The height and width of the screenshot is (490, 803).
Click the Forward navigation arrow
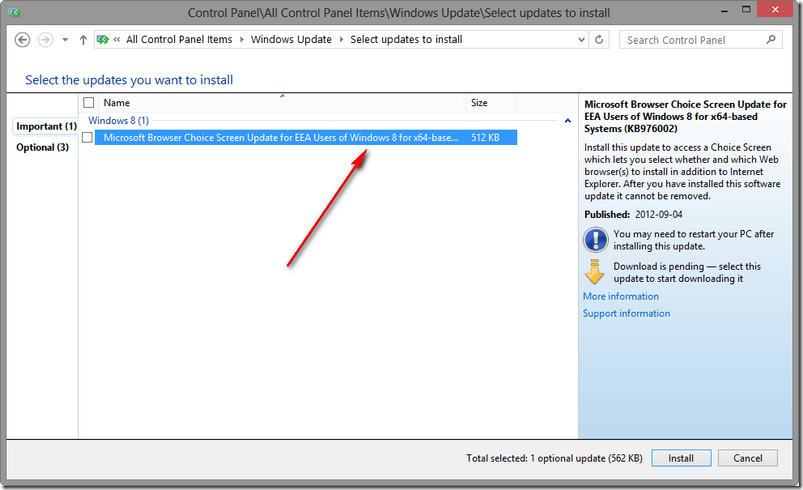point(45,40)
